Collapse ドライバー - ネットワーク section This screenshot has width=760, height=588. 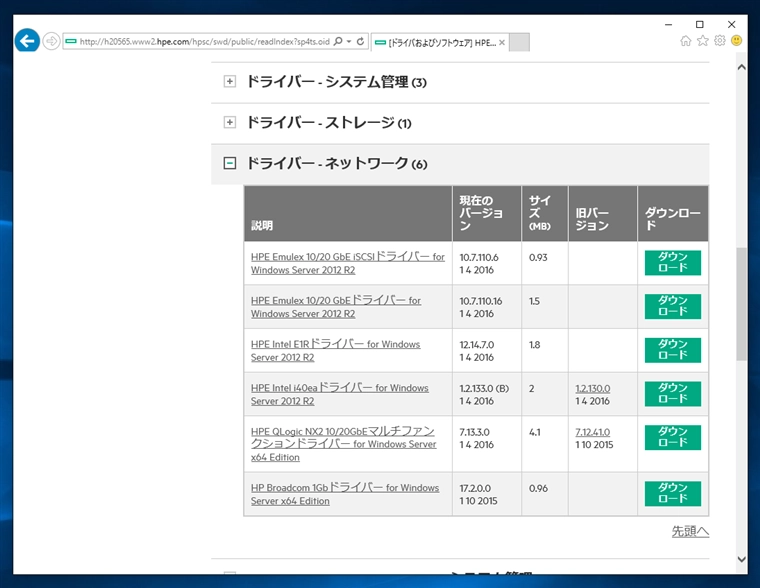click(x=230, y=163)
